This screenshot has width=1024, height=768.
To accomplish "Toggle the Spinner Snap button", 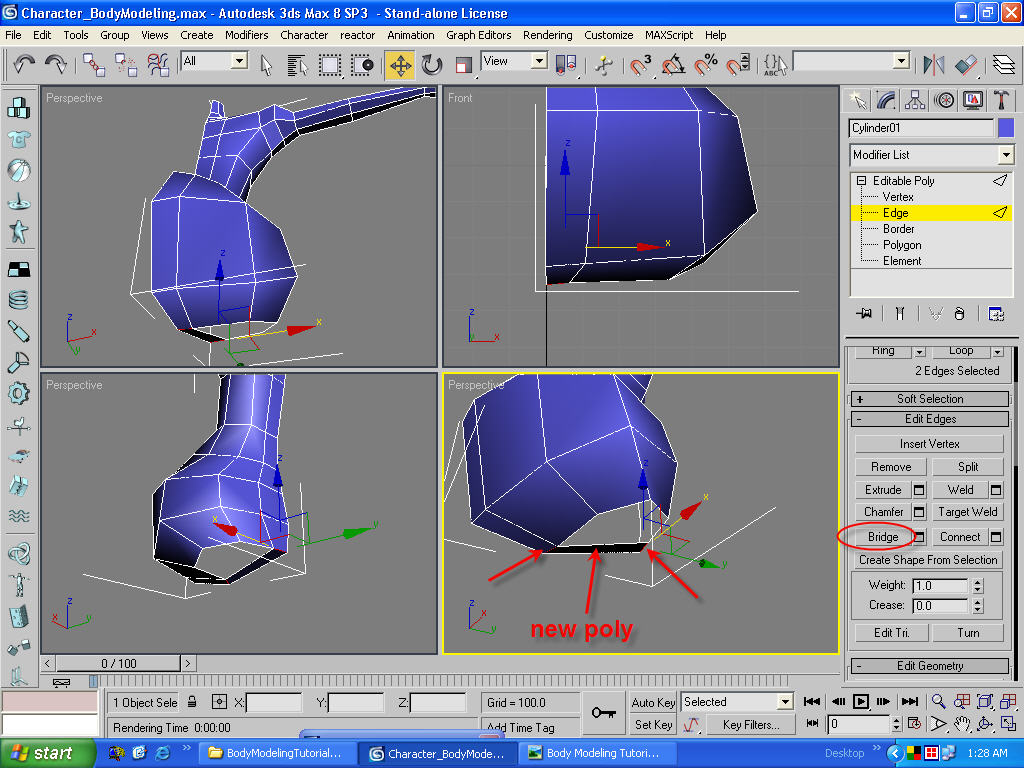I will (x=738, y=65).
